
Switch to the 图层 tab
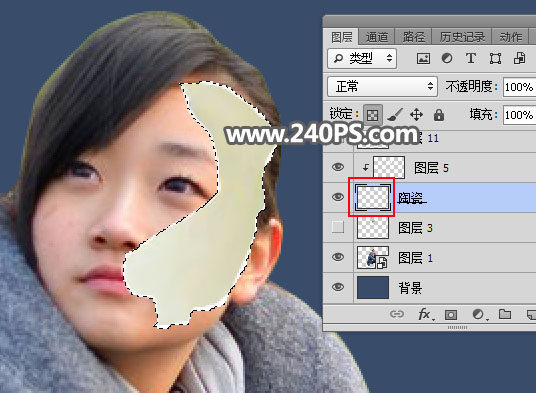point(341,37)
